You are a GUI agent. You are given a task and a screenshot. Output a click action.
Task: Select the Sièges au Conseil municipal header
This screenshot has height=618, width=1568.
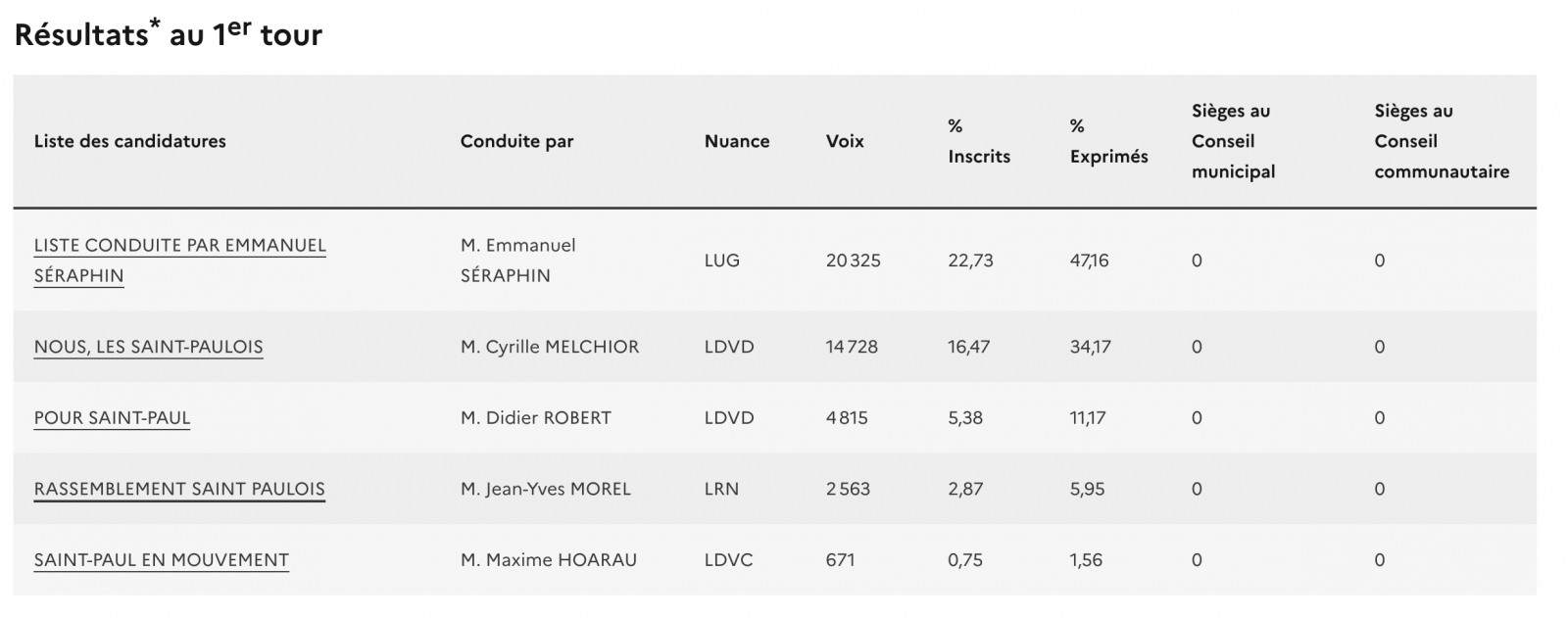[1233, 141]
